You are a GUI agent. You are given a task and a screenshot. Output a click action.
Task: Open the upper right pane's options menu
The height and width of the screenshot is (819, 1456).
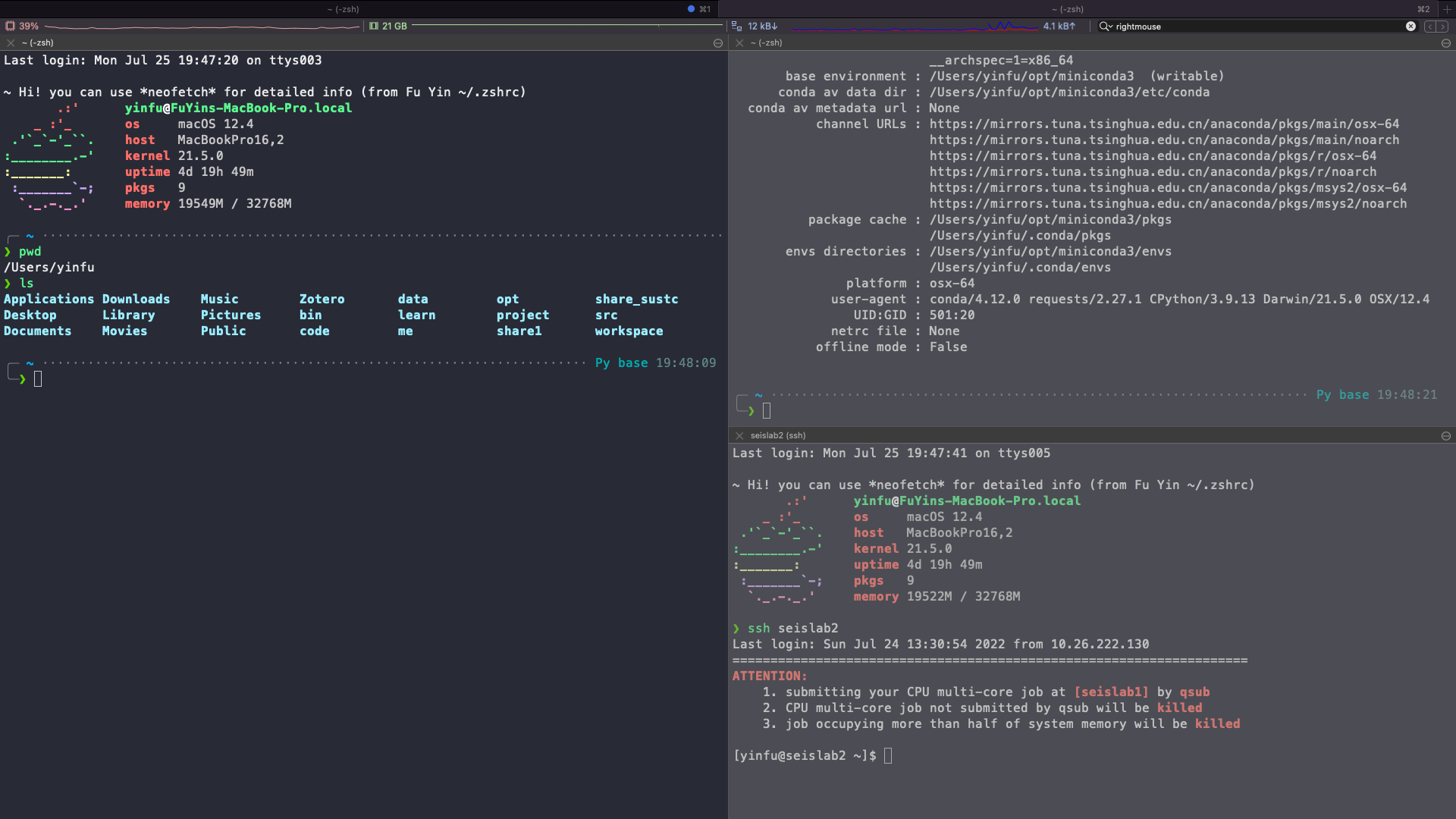point(1446,43)
